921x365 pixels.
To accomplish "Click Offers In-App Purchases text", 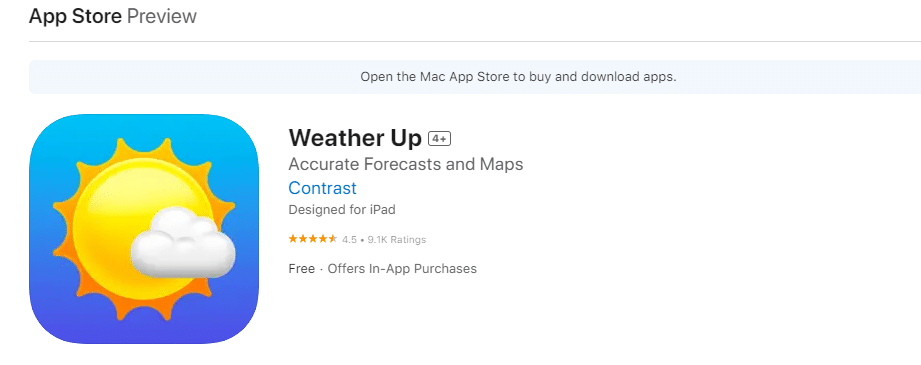I will [402, 269].
